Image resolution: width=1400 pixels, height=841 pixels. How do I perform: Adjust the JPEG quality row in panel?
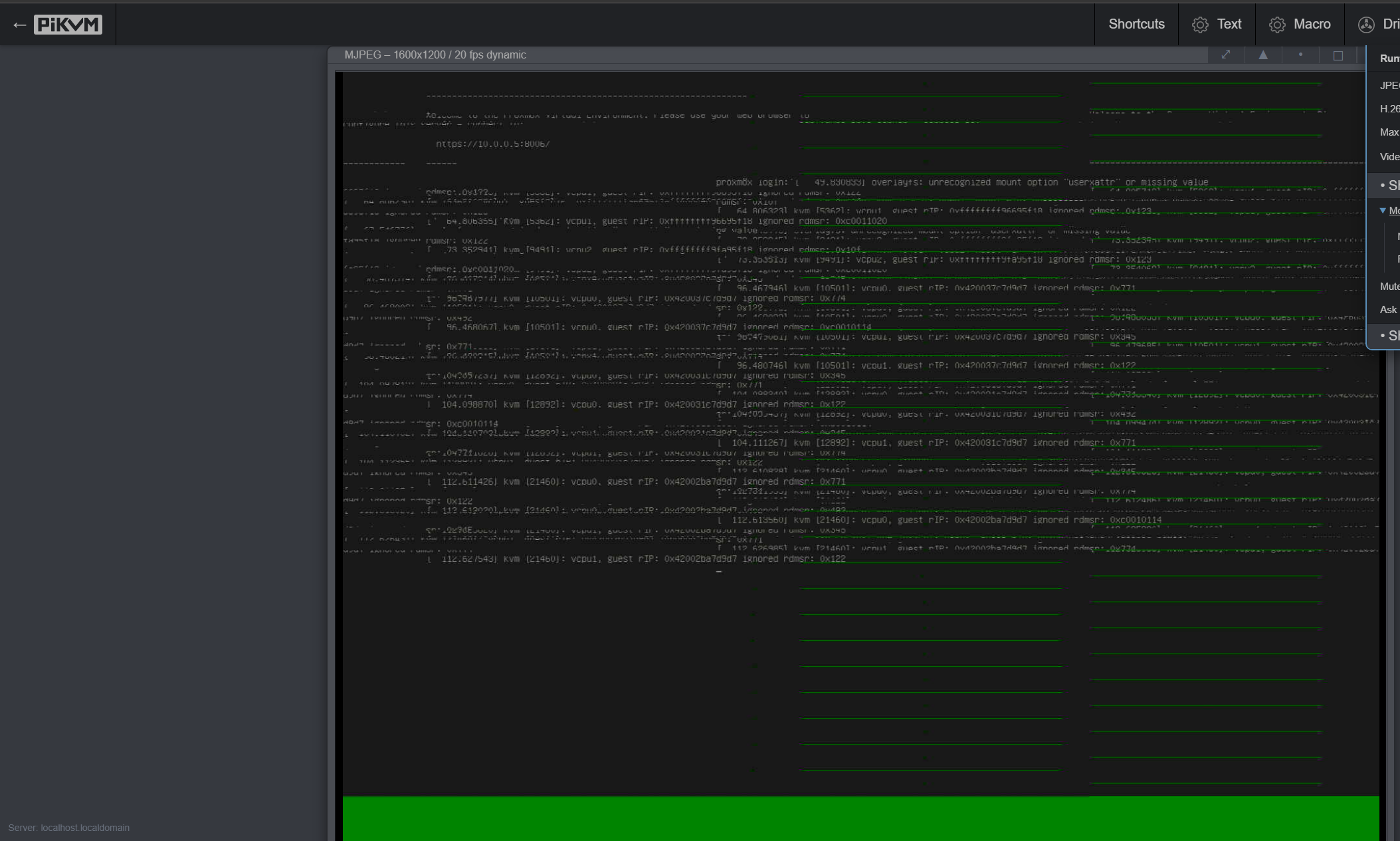pyautogui.click(x=1389, y=85)
